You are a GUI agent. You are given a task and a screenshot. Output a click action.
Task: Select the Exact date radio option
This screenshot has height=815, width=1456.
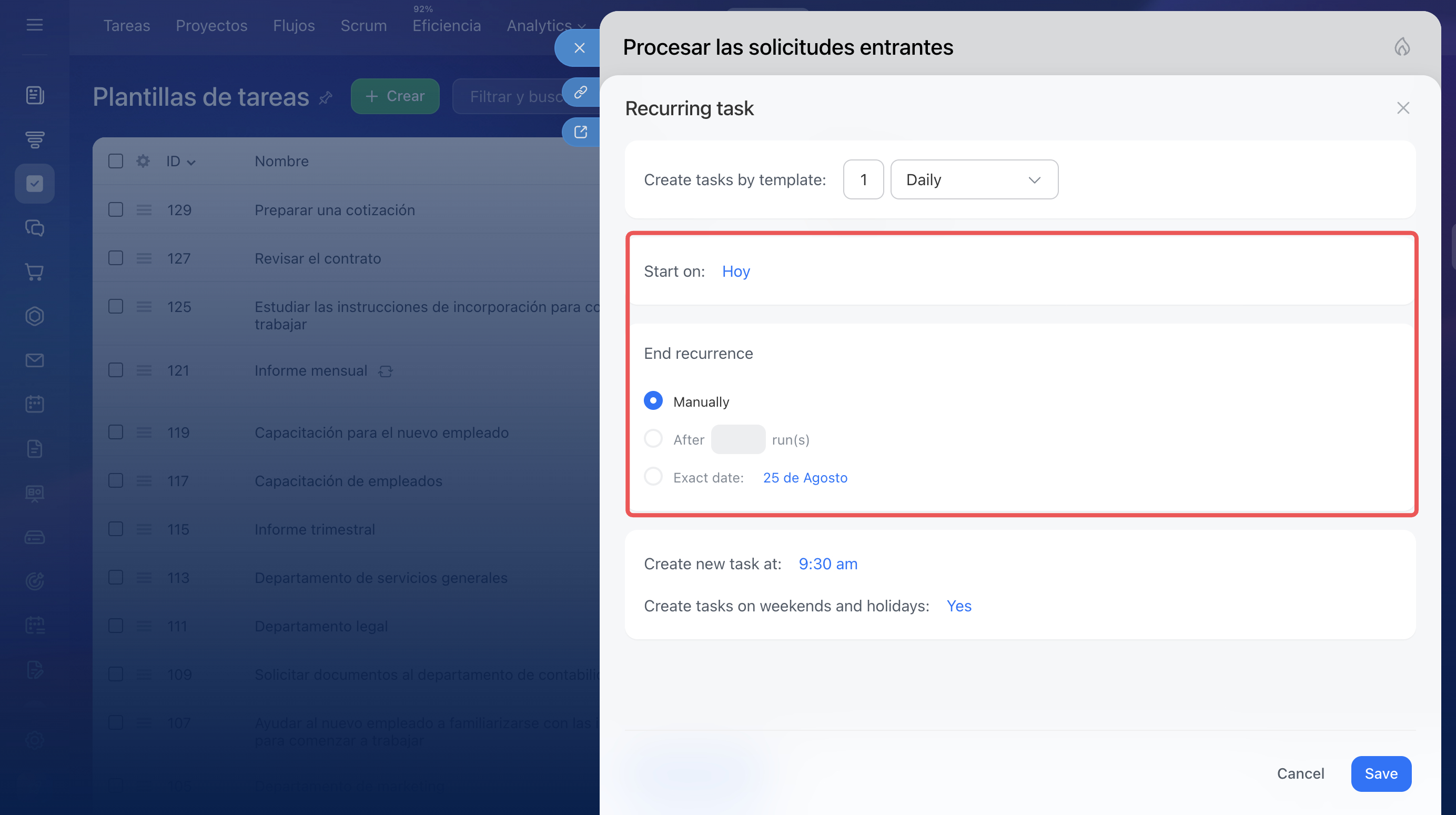653,477
